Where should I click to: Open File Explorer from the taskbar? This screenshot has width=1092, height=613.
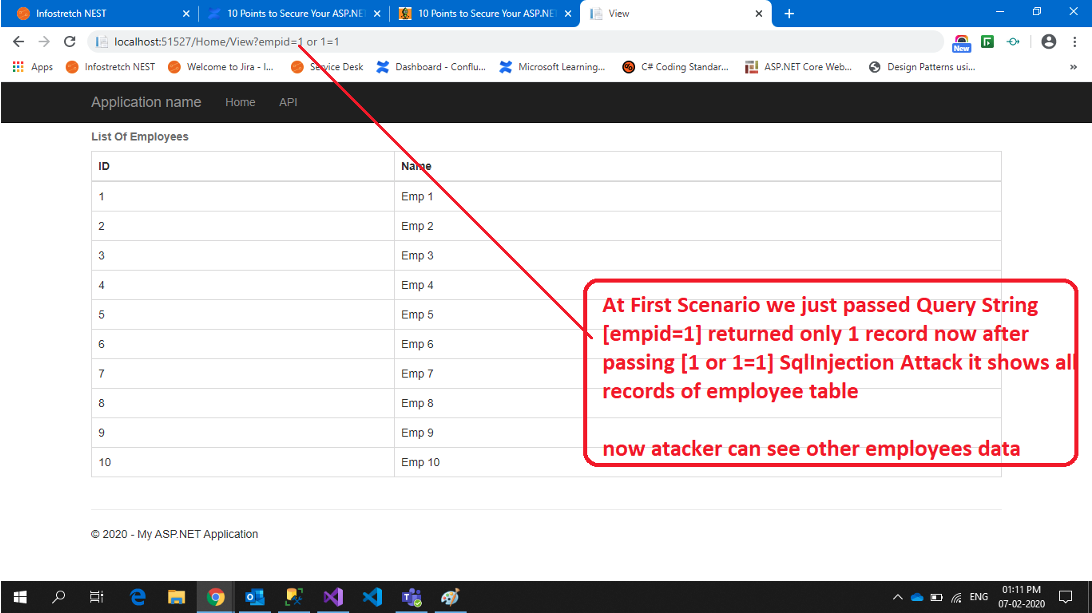point(176,597)
